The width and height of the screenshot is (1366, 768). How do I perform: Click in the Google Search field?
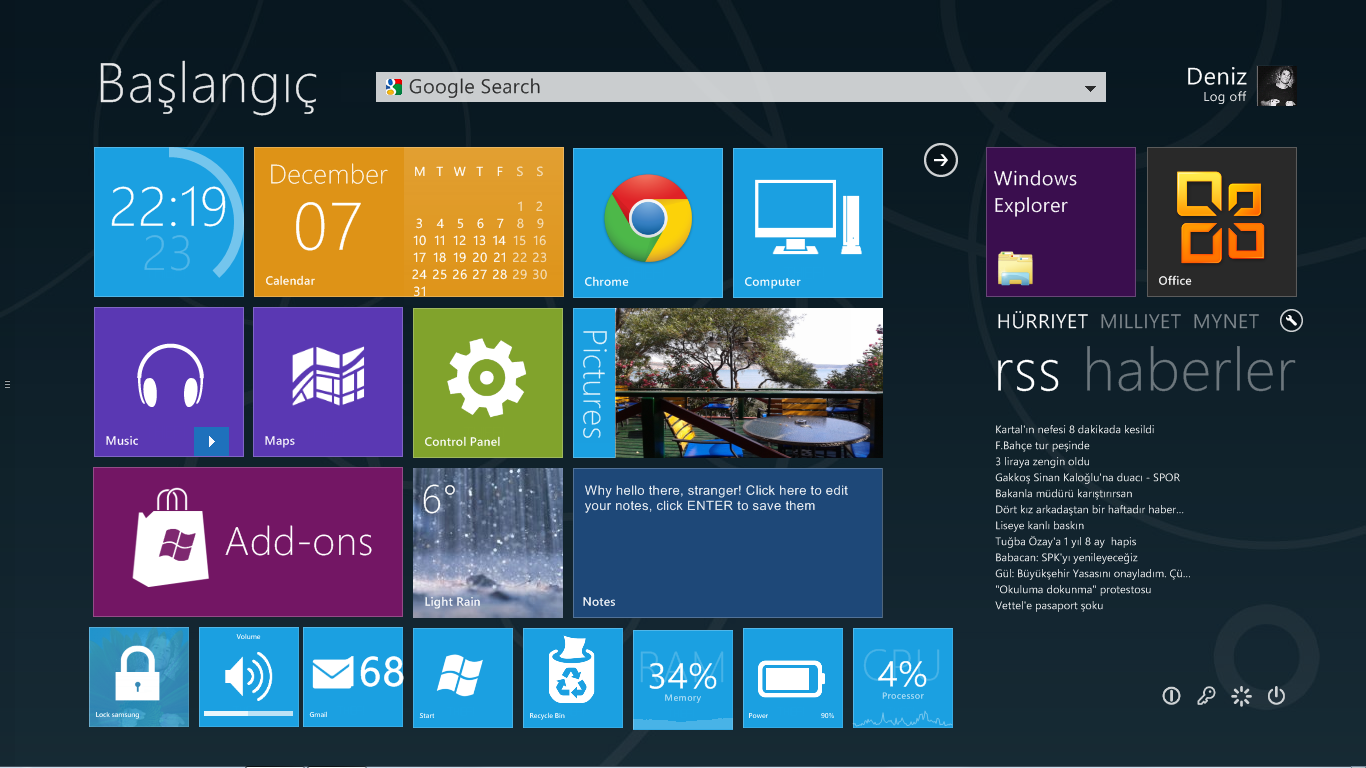point(741,87)
